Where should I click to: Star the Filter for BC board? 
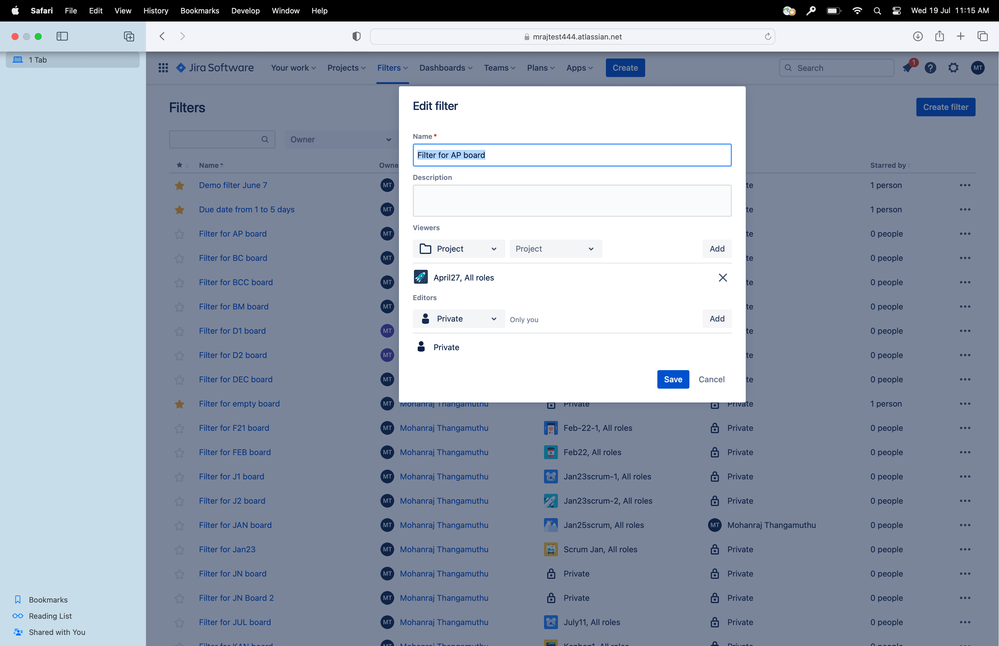coord(179,257)
